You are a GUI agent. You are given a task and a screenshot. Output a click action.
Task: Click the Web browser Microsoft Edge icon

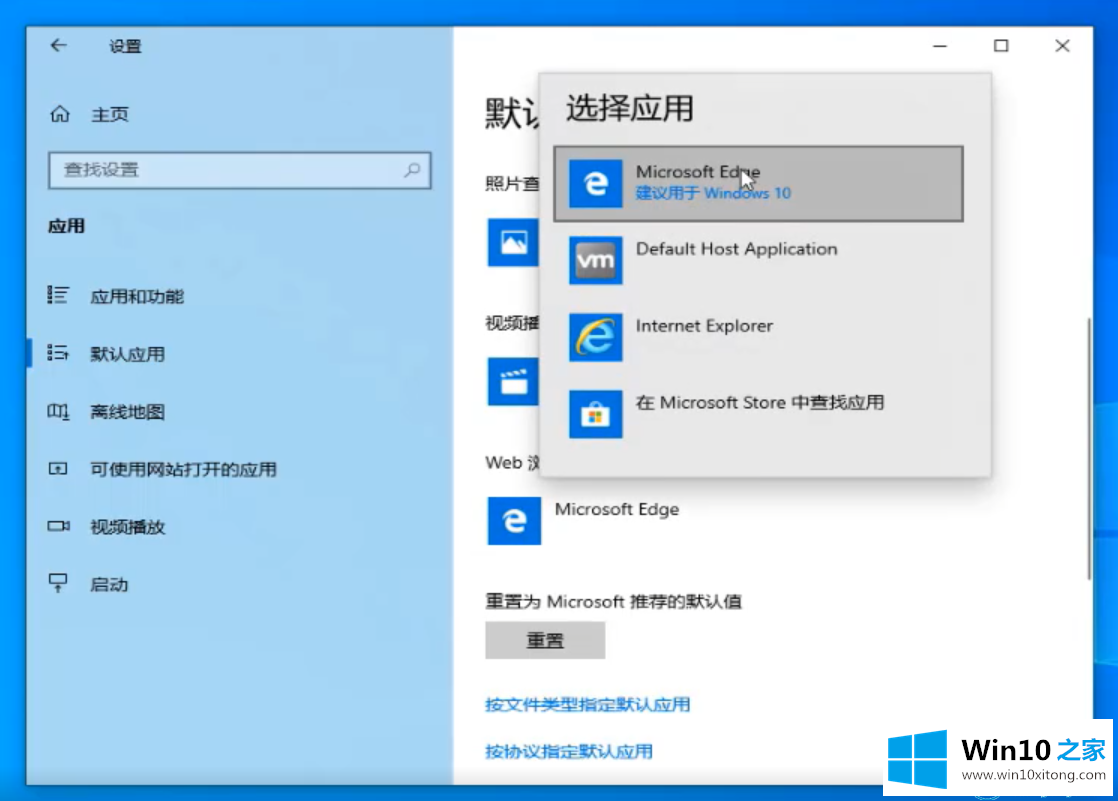click(514, 520)
